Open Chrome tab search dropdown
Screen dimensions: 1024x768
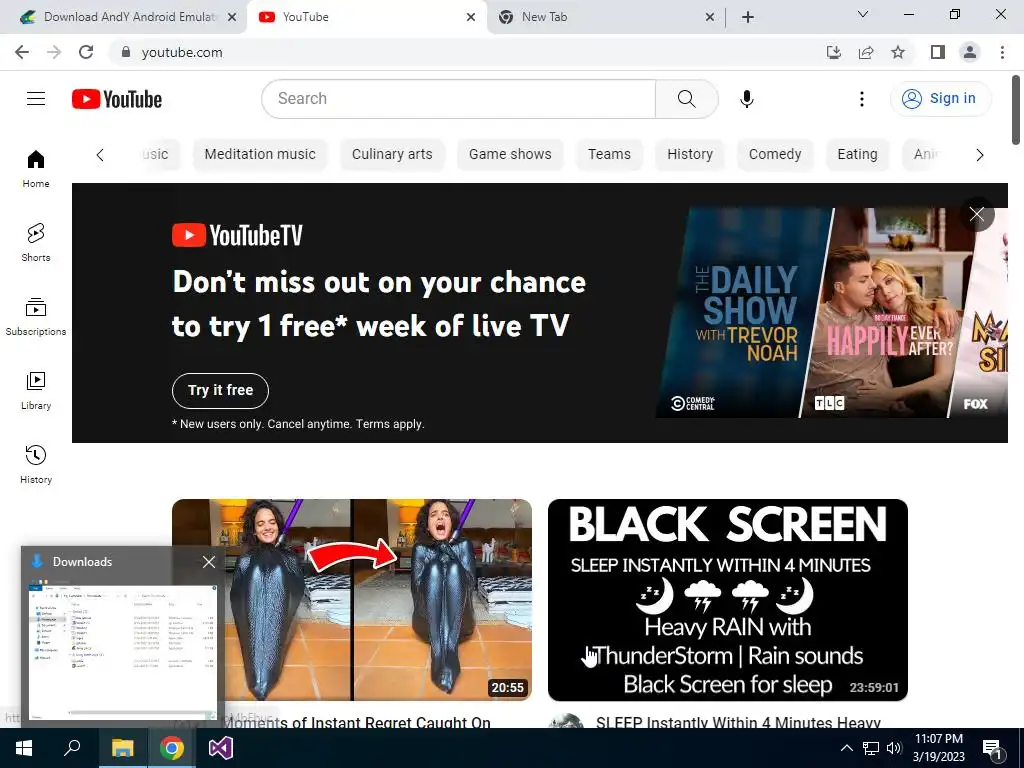[862, 14]
